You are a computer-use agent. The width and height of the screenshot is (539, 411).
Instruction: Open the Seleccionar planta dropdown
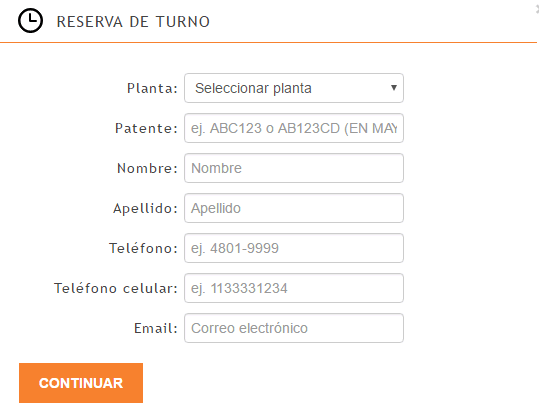294,88
